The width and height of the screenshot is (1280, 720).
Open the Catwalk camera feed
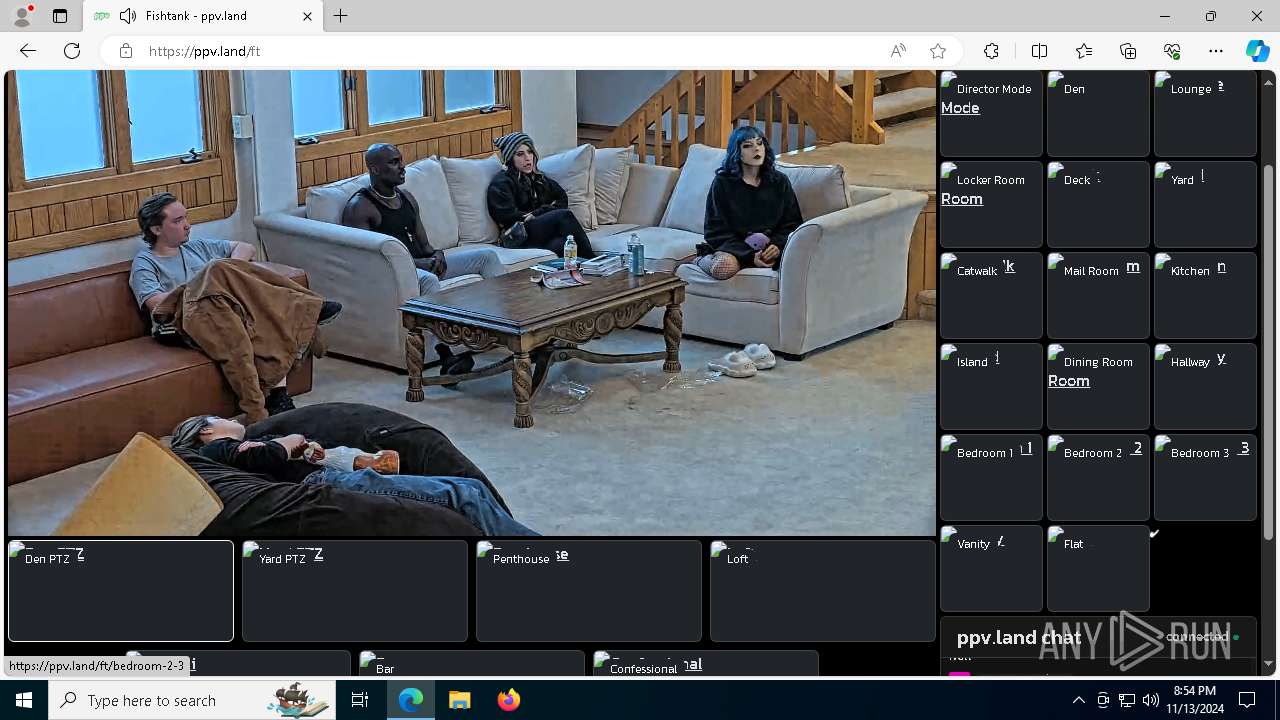[991, 296]
